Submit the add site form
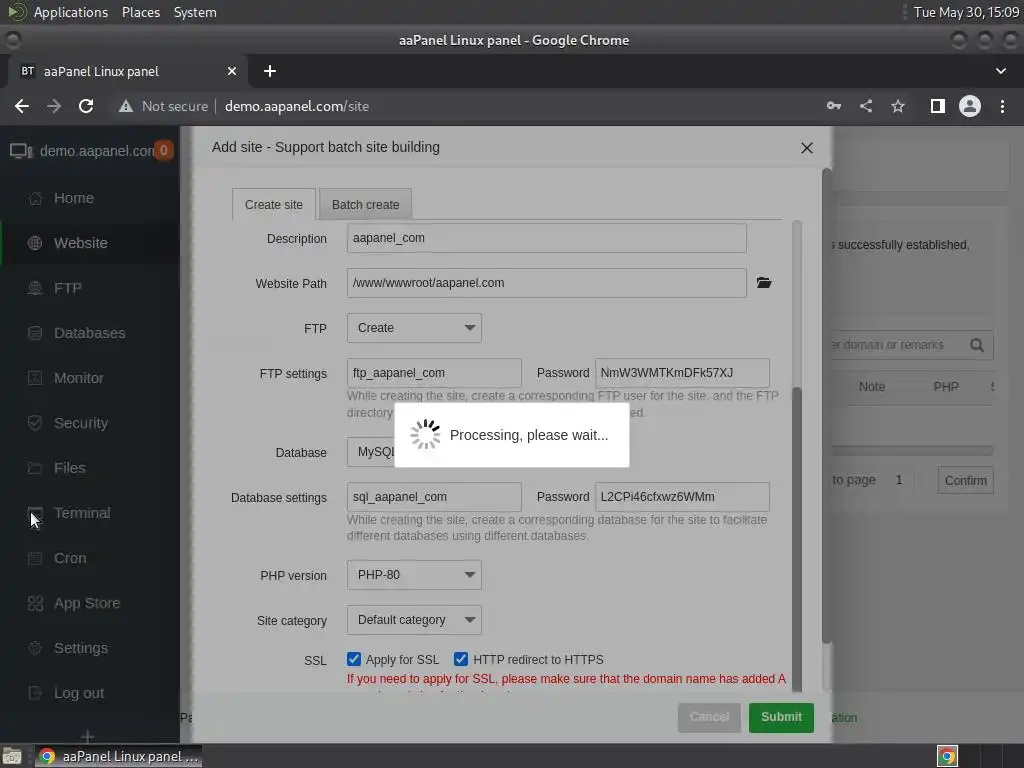Viewport: 1024px width, 768px height. click(x=781, y=717)
